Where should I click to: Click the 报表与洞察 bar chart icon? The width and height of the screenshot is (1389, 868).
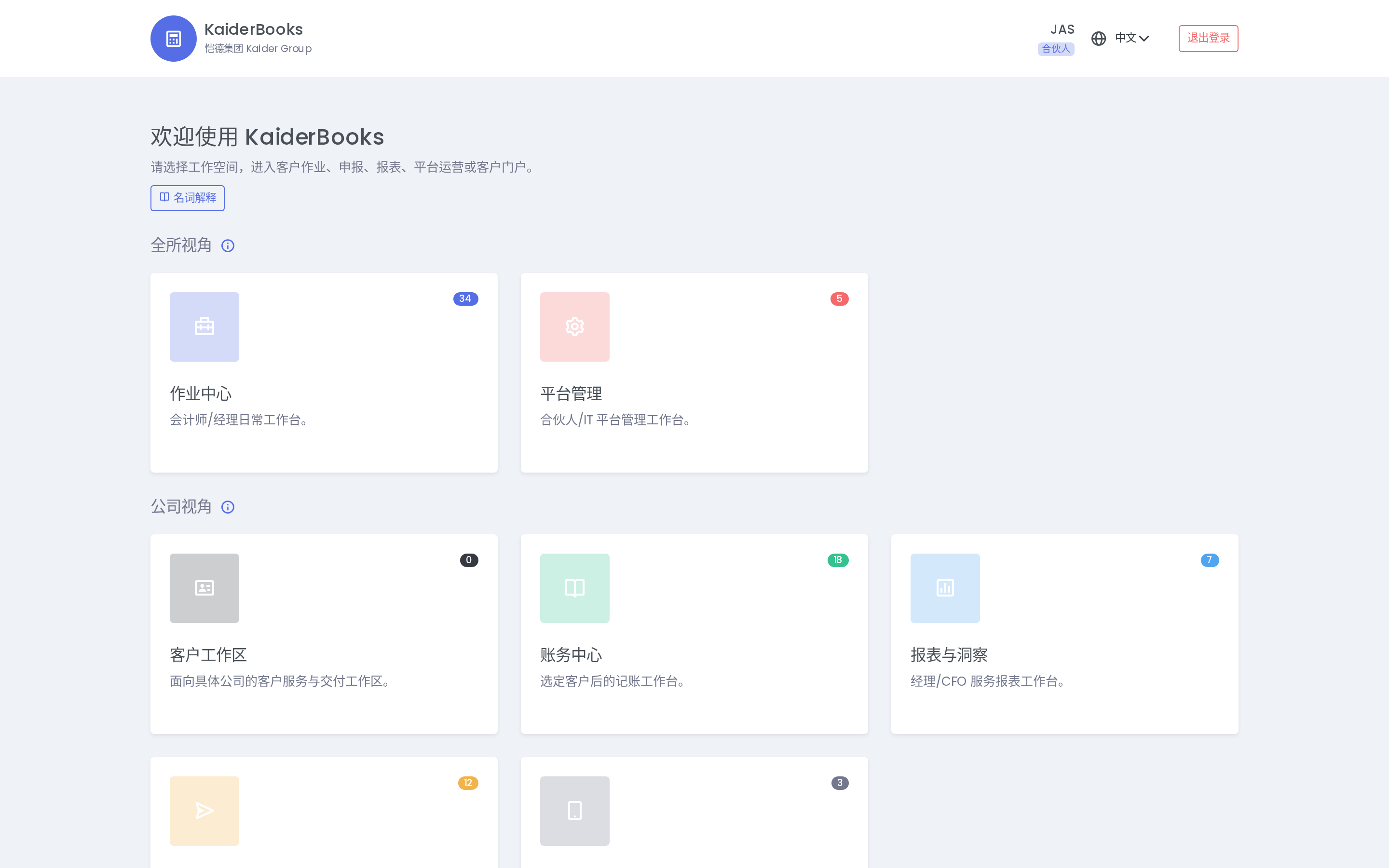click(945, 588)
